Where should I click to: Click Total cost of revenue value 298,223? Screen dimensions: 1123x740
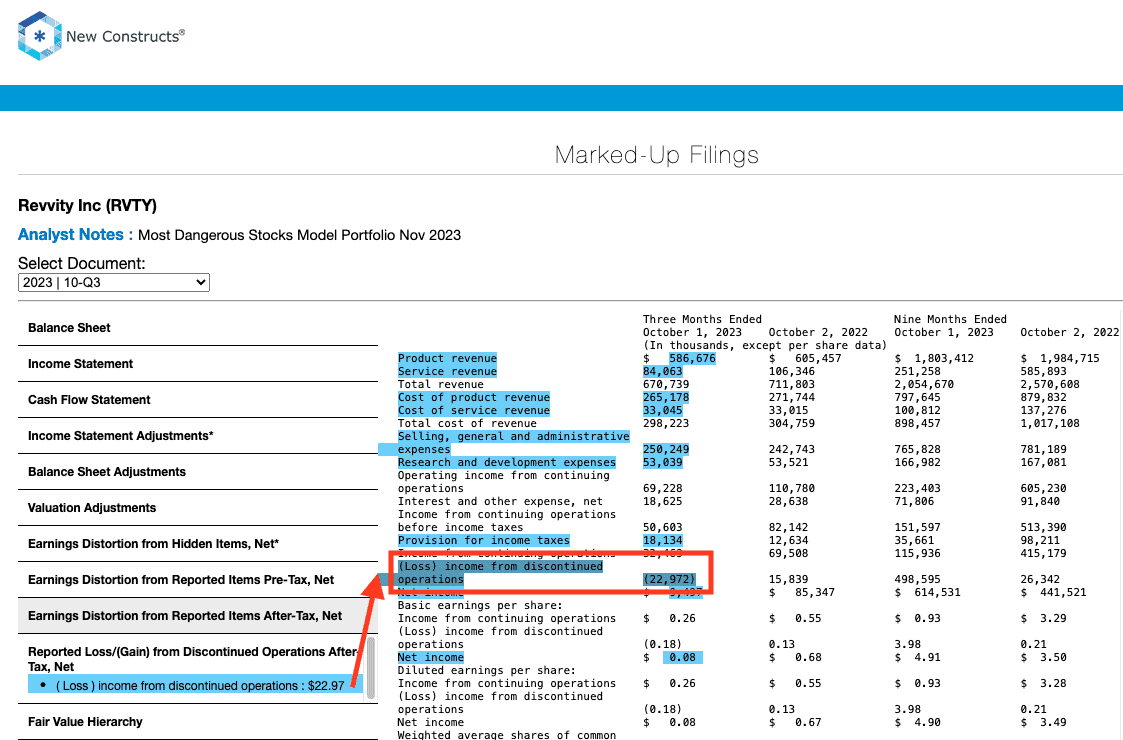point(666,423)
